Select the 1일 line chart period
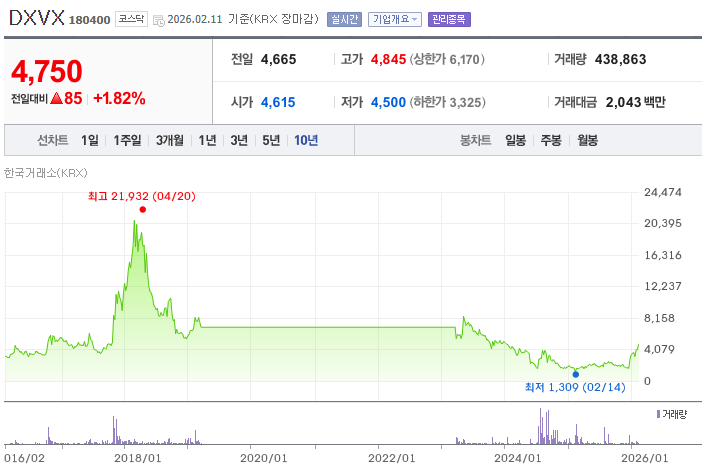This screenshot has height=475, width=702. click(90, 140)
